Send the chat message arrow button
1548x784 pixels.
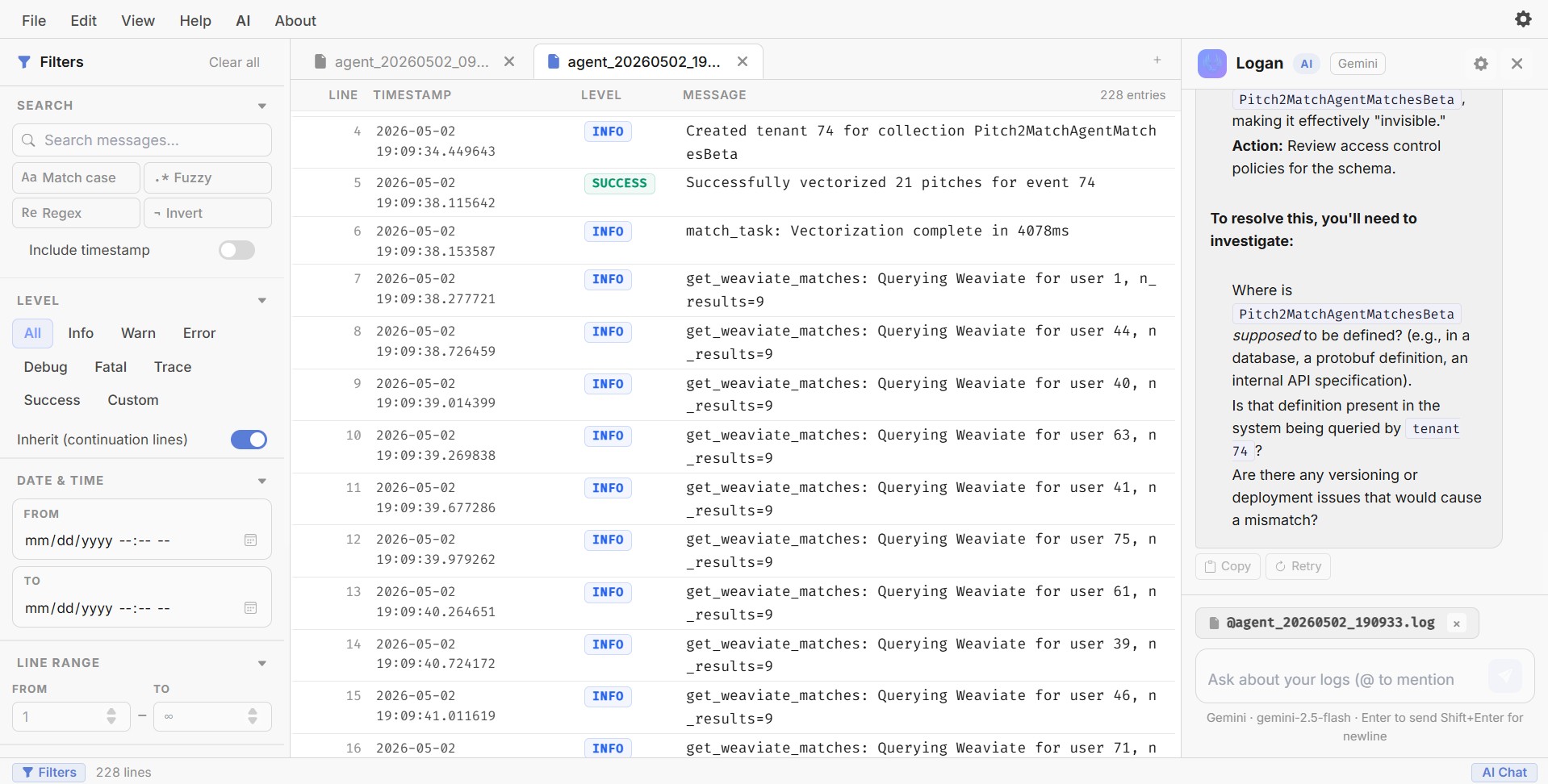tap(1504, 676)
